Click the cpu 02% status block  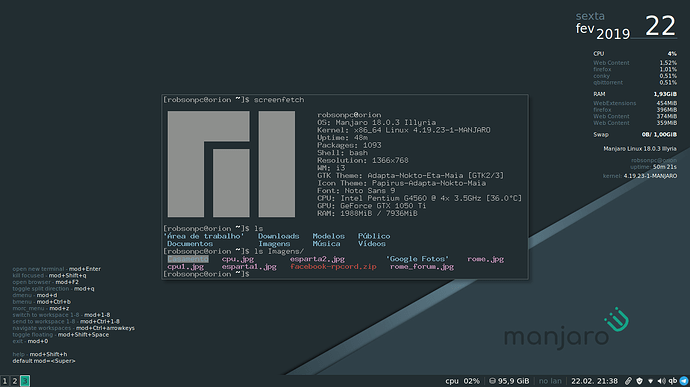462,381
